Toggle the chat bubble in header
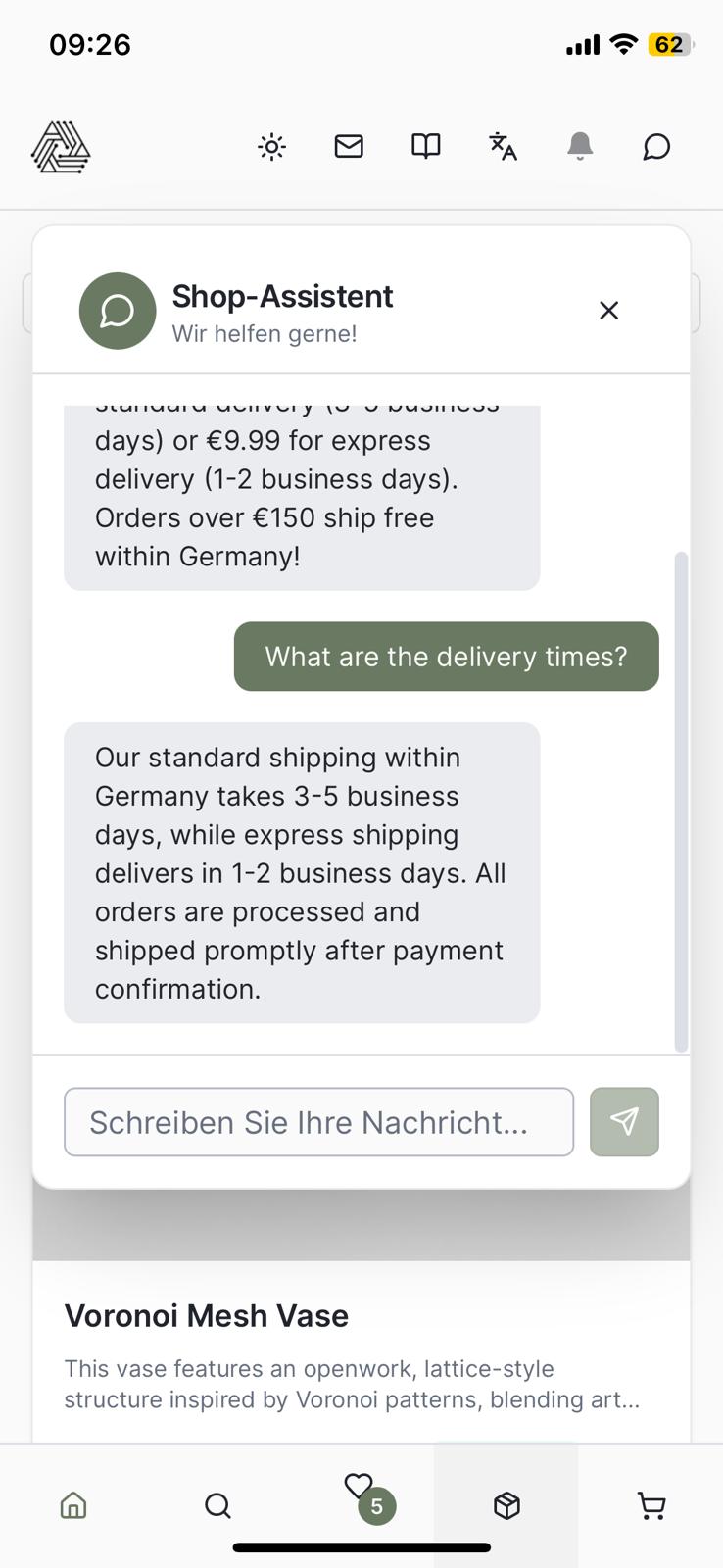723x1568 pixels. 656,147
